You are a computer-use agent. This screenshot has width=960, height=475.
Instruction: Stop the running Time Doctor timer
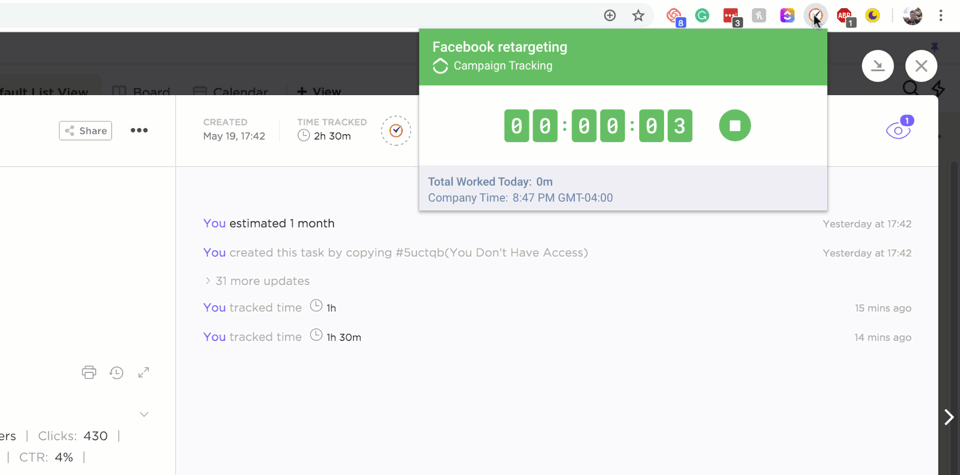pos(734,126)
